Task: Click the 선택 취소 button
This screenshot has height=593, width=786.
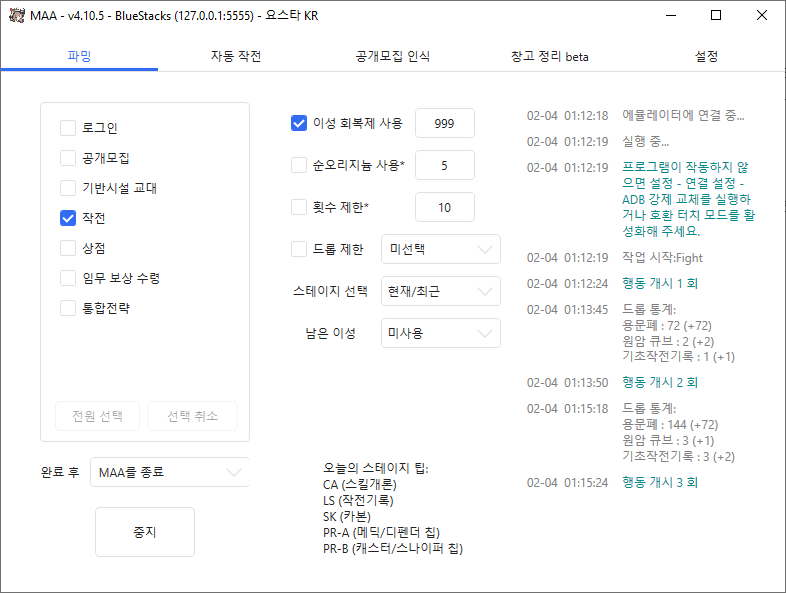Action: coord(192,416)
